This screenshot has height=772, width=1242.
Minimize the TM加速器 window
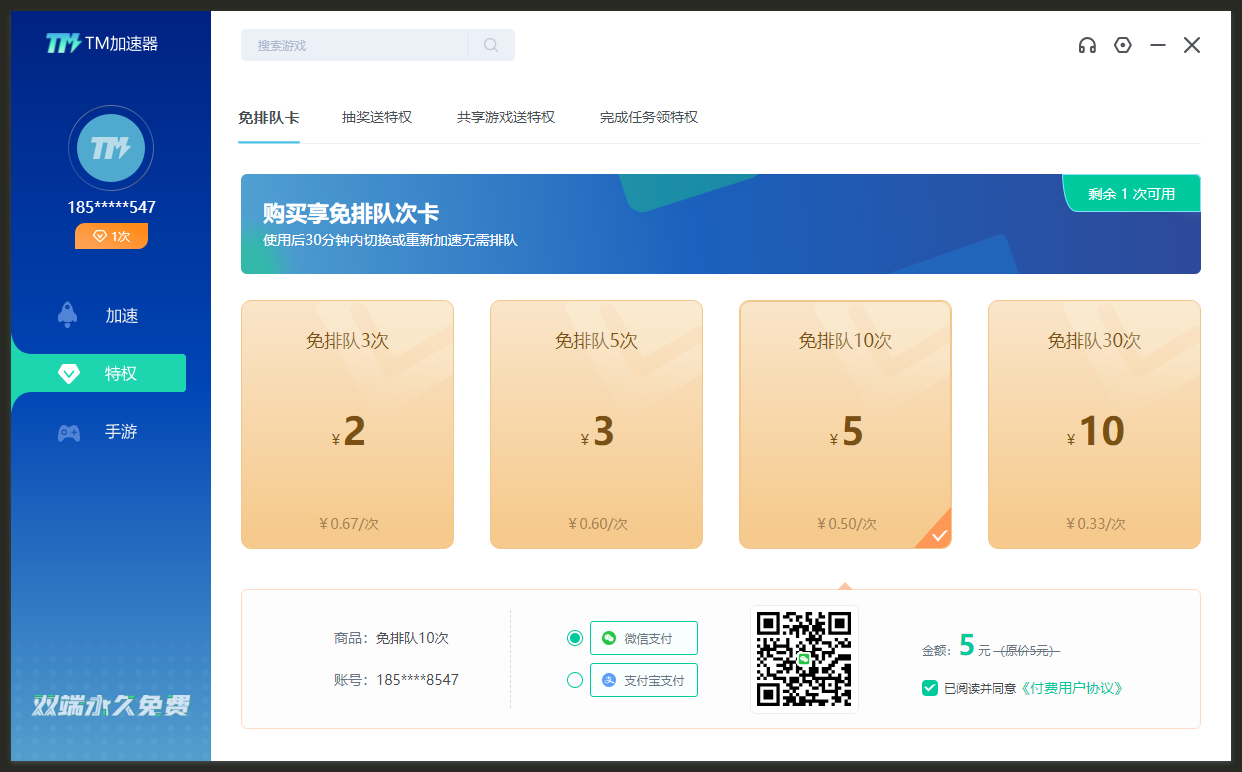click(x=1158, y=45)
